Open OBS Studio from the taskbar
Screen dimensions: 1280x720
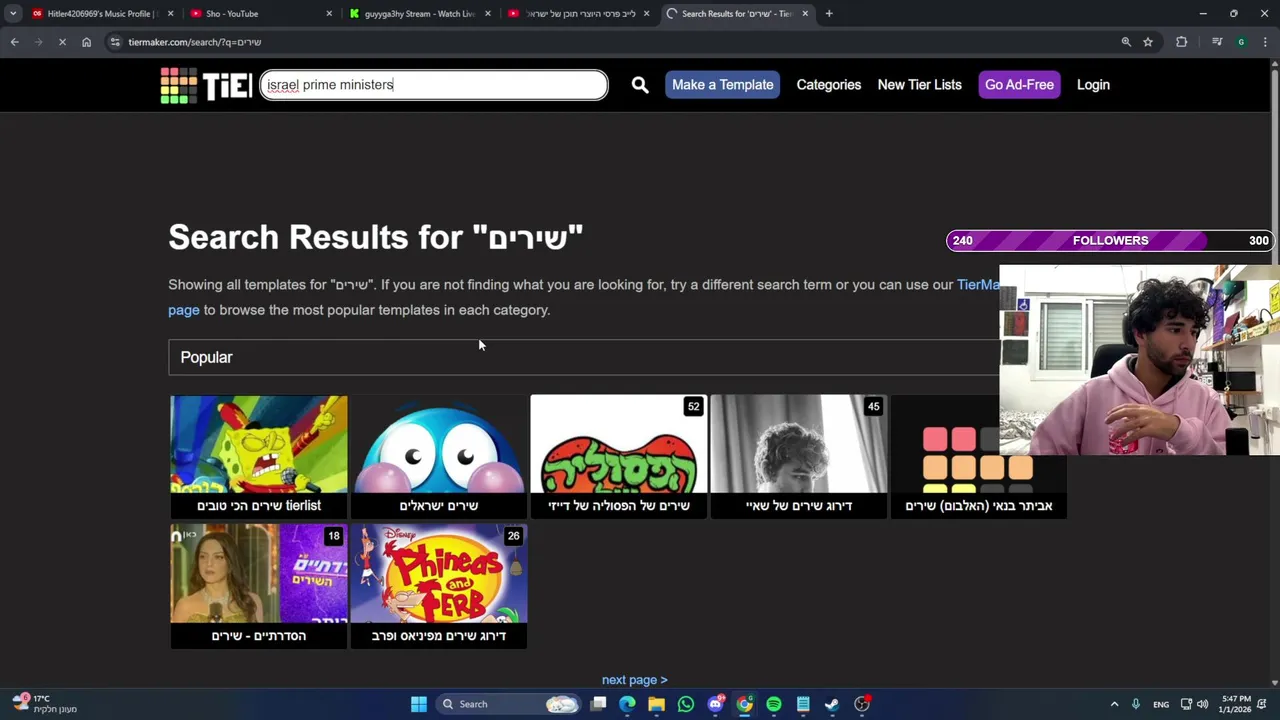tap(862, 704)
